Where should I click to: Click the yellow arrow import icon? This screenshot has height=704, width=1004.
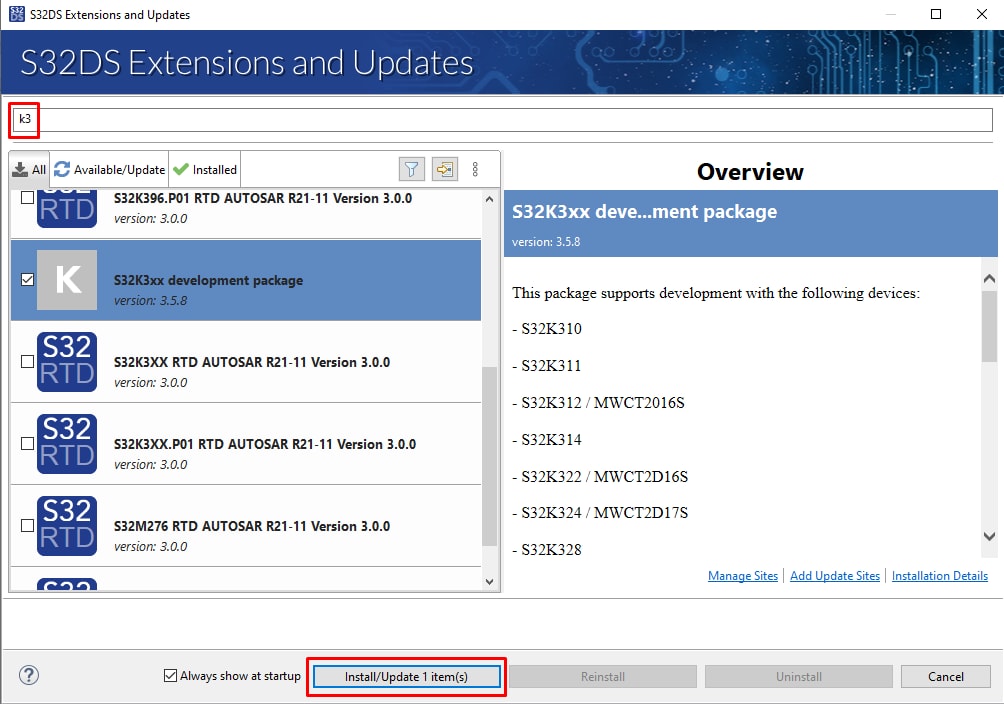pyautogui.click(x=443, y=169)
